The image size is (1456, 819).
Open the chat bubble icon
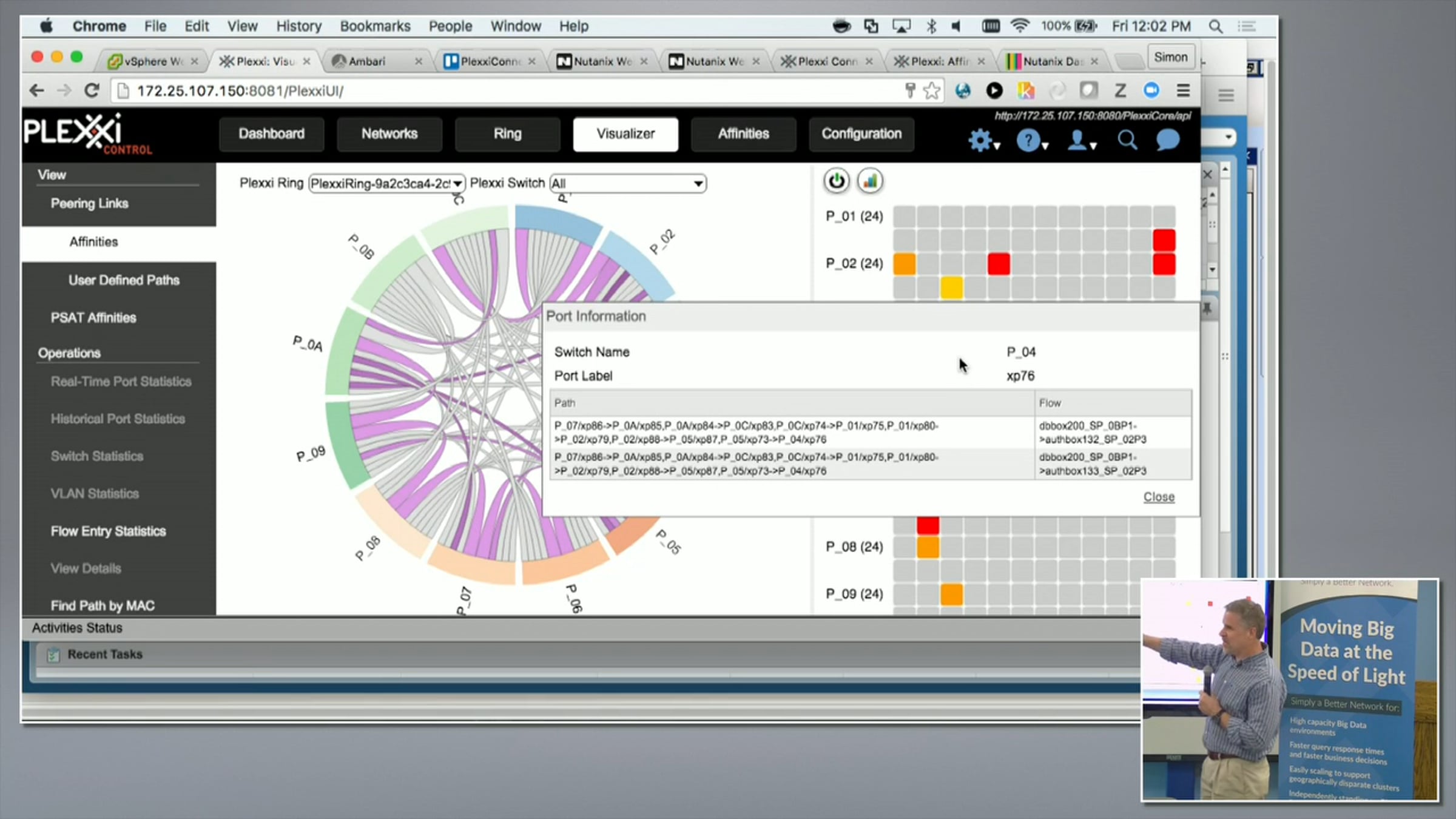coord(1167,140)
